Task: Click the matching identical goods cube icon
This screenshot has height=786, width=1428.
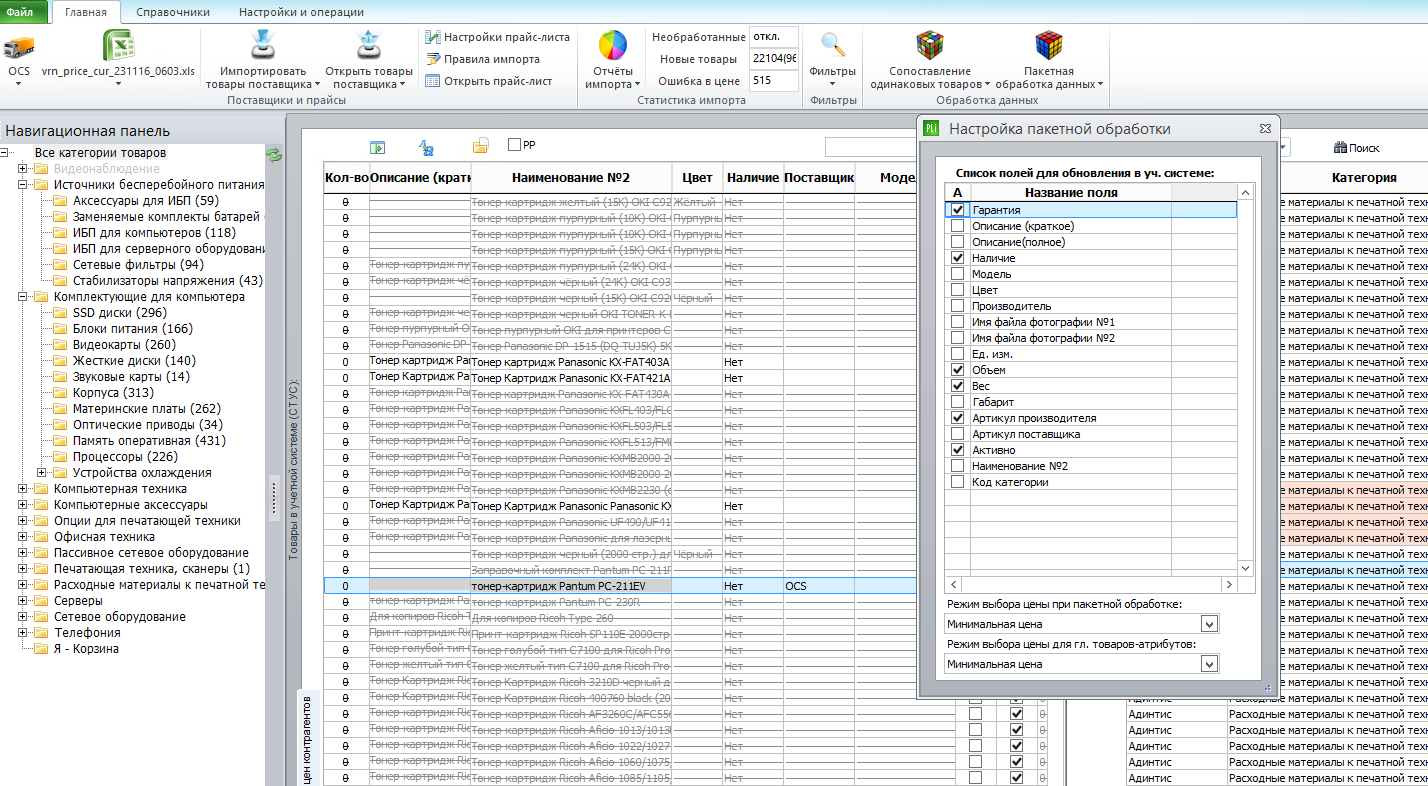Action: pos(932,46)
